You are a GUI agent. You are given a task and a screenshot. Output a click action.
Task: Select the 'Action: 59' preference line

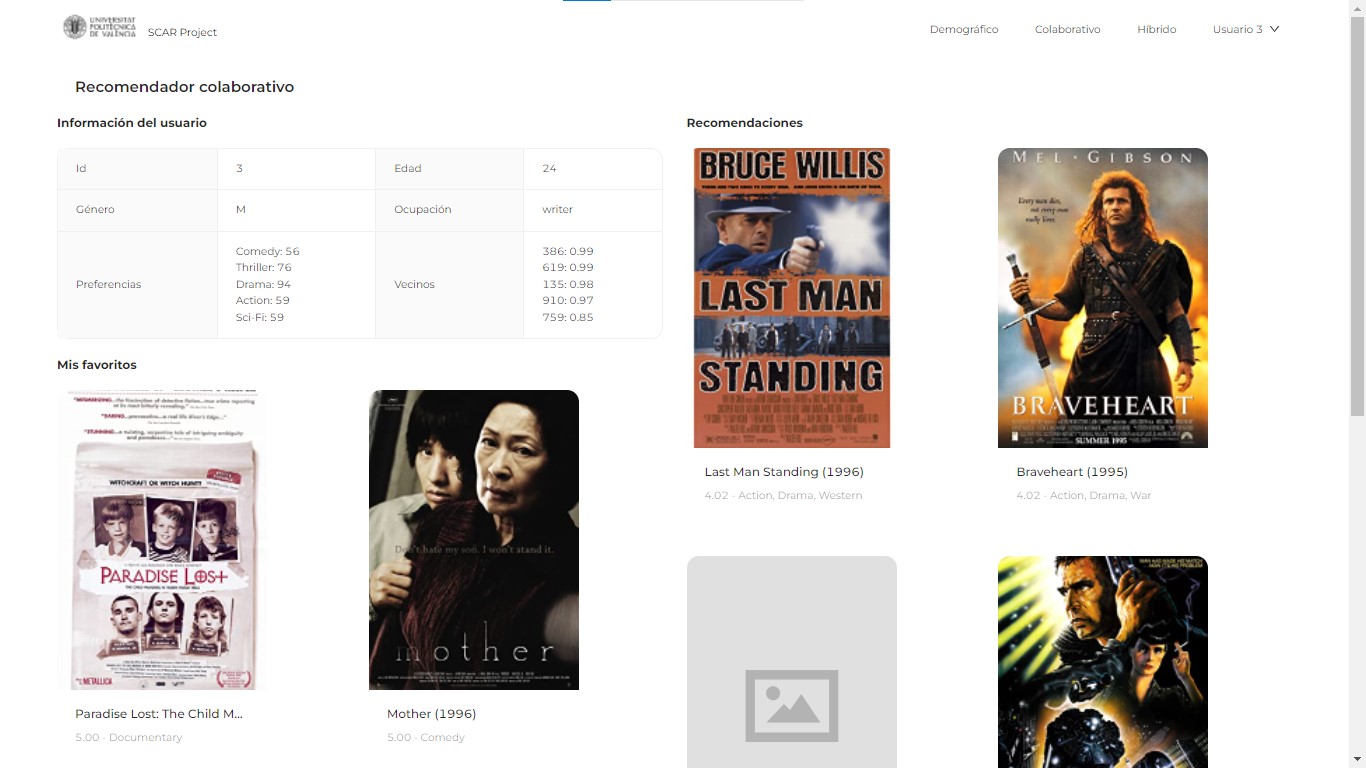point(263,300)
